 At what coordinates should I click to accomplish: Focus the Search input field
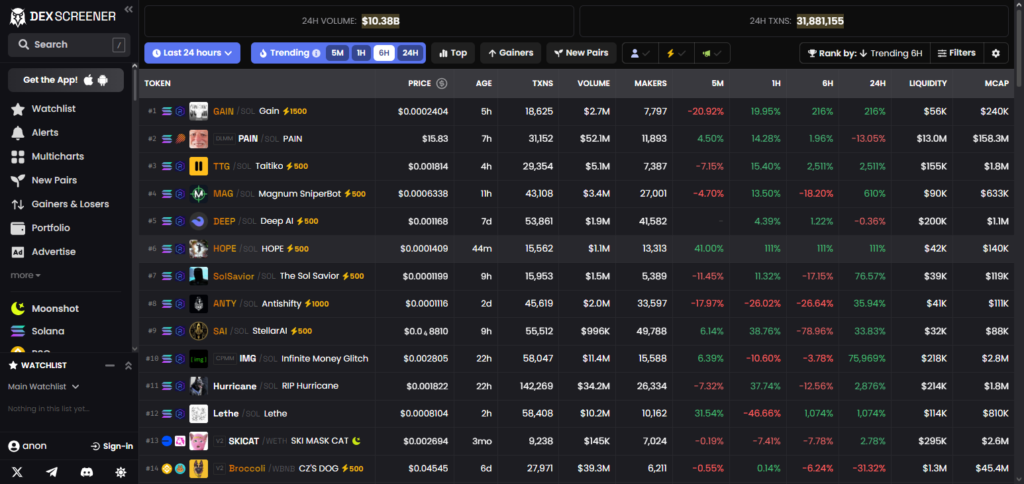[x=69, y=44]
